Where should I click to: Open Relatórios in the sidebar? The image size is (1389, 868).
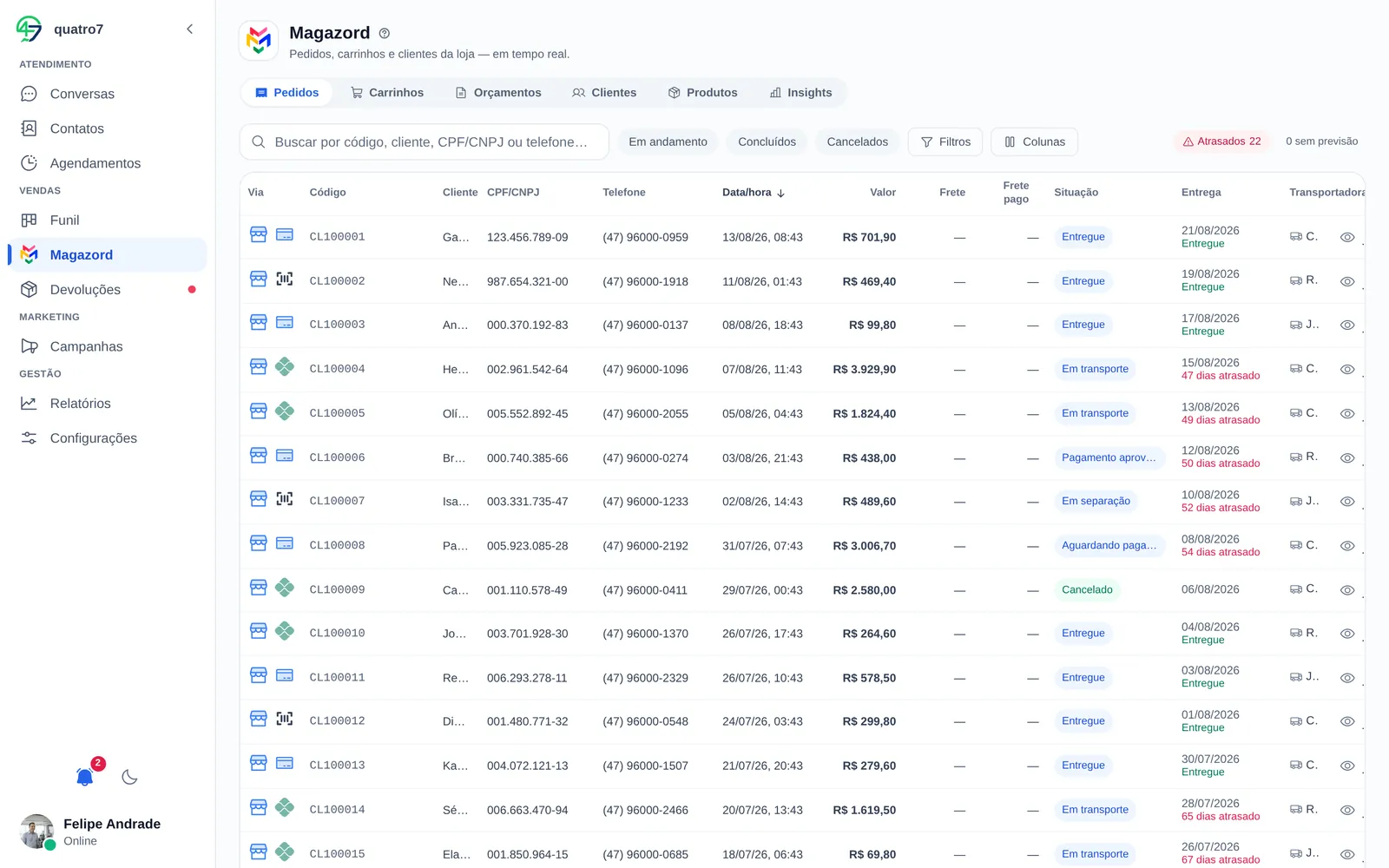coord(108,404)
